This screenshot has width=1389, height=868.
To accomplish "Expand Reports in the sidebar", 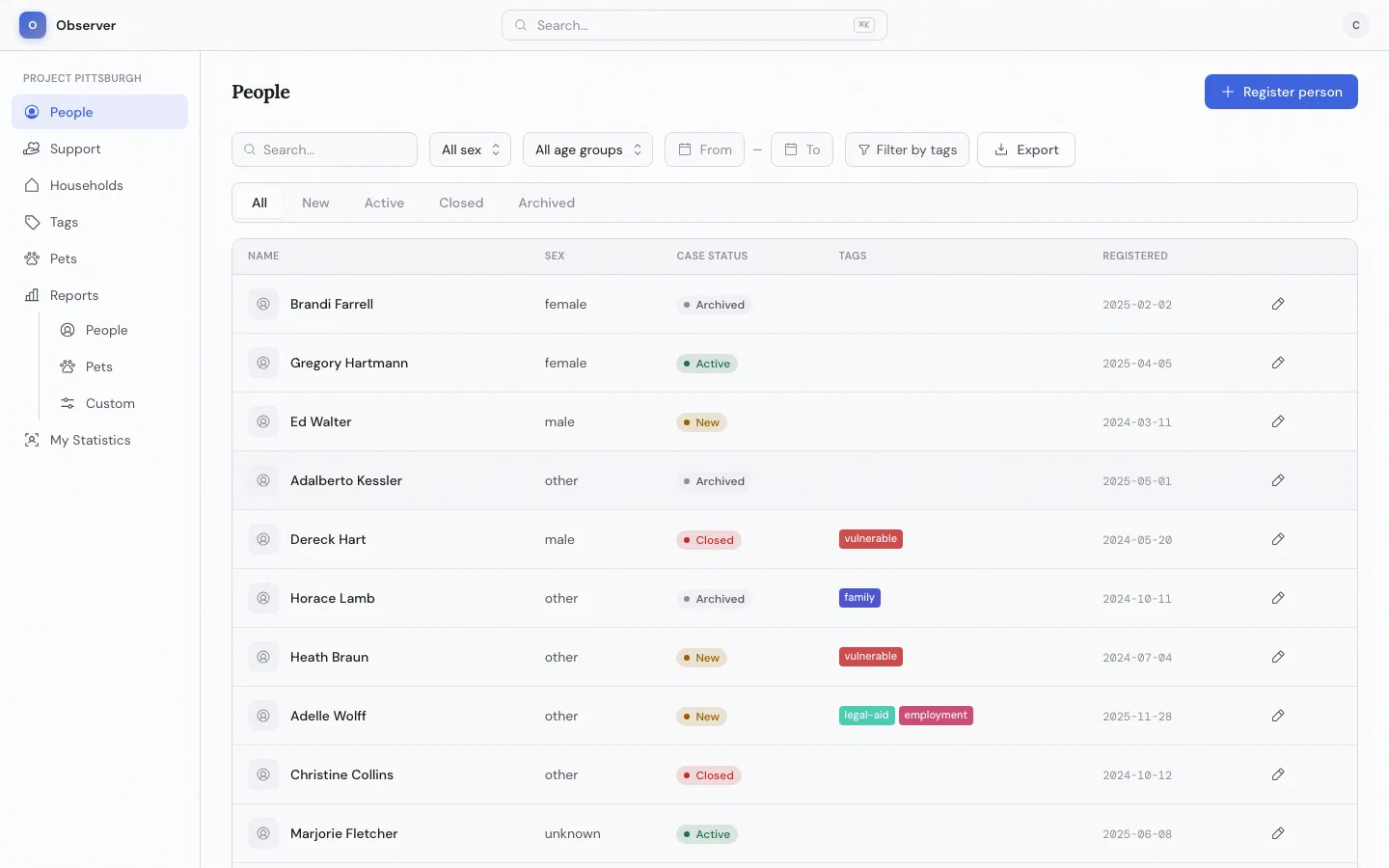I will 99,295.
